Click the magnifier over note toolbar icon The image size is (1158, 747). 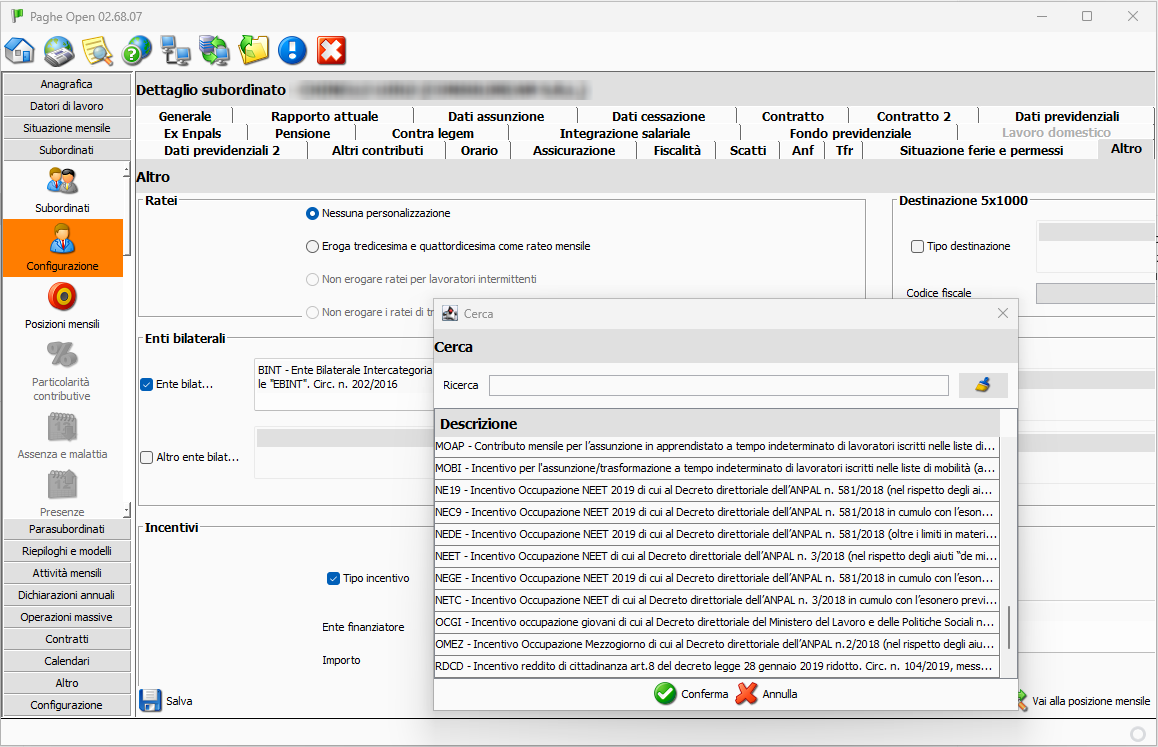pyautogui.click(x=98, y=50)
